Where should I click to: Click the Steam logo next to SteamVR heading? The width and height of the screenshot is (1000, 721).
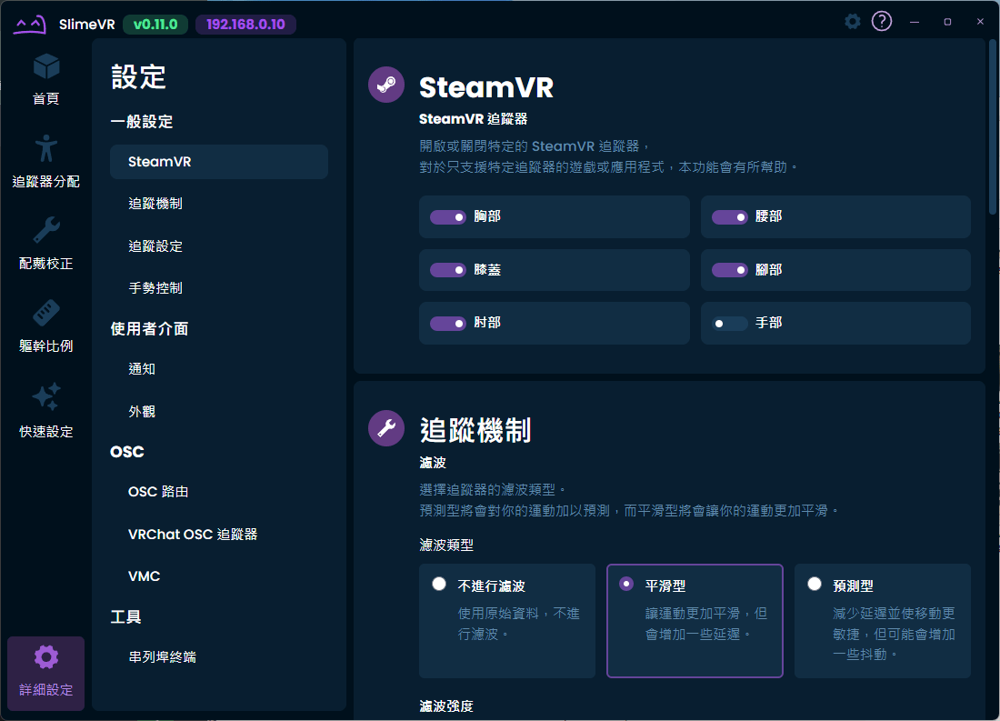(387, 85)
